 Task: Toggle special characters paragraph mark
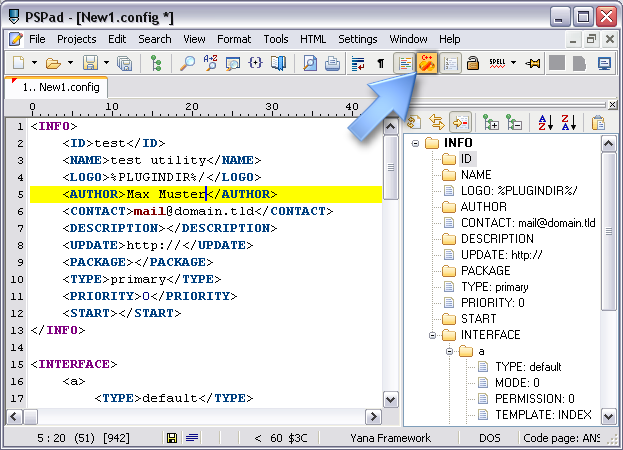point(381,63)
